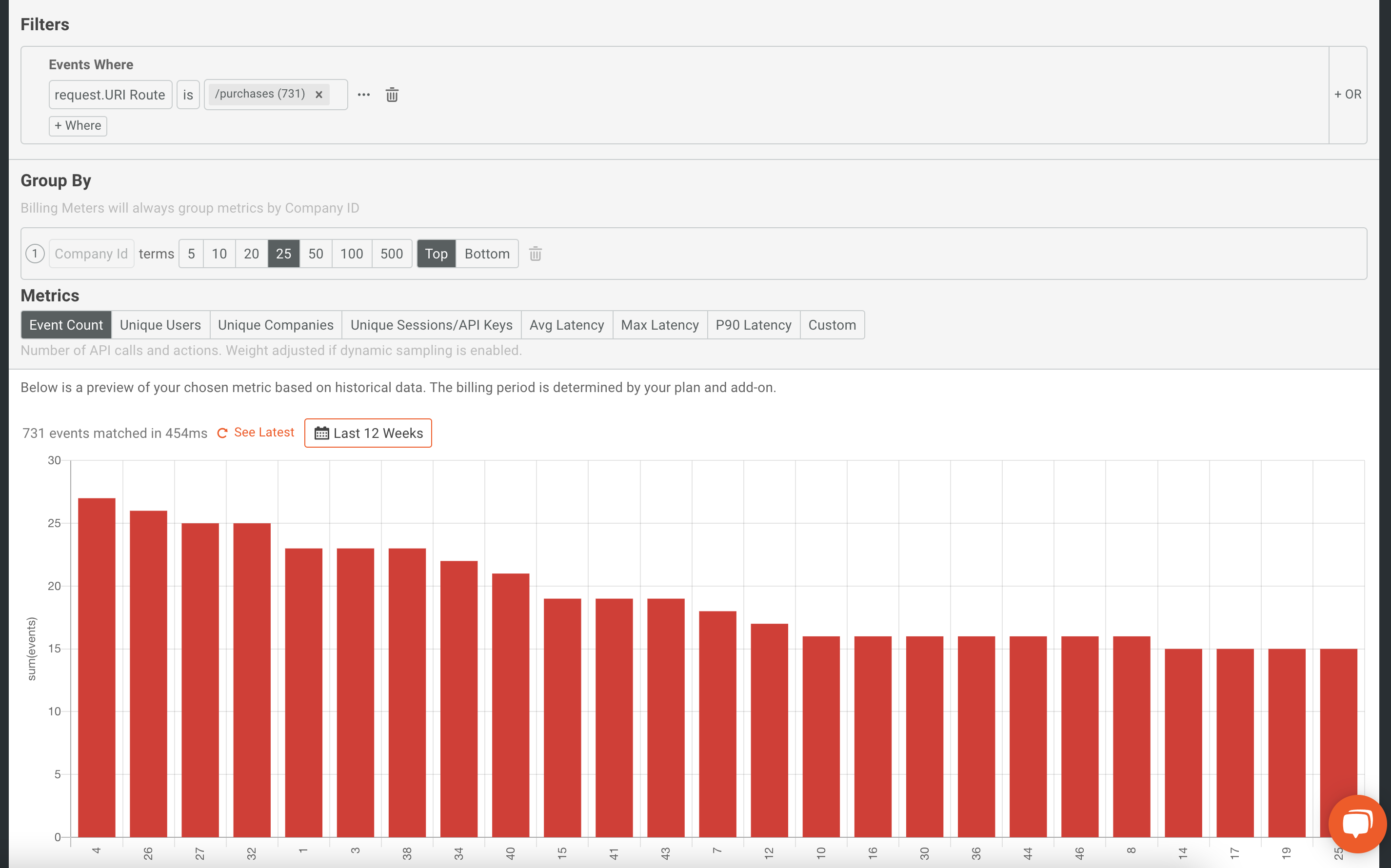Select the Unique Users metric tab
This screenshot has width=1391, height=868.
160,325
